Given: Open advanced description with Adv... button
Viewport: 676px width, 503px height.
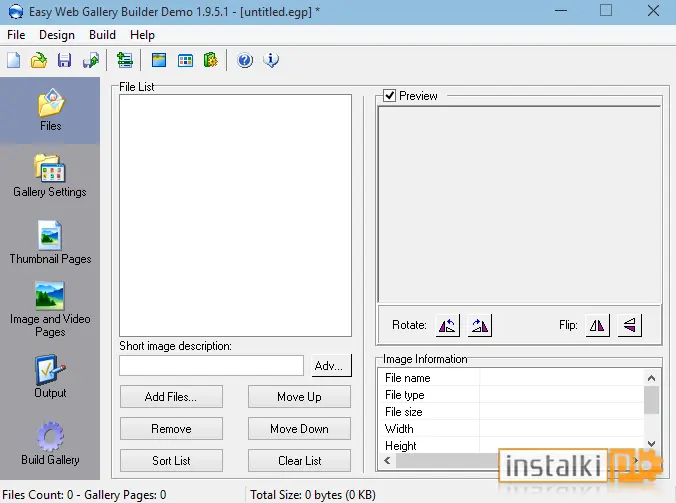Looking at the screenshot, I should pos(332,366).
